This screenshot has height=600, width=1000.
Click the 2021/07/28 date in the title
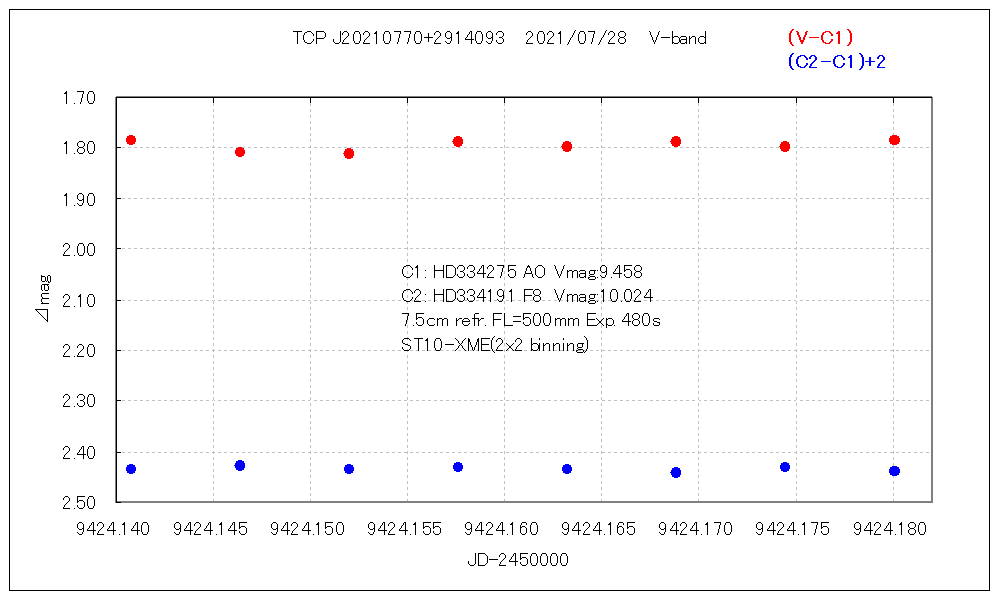[575, 38]
